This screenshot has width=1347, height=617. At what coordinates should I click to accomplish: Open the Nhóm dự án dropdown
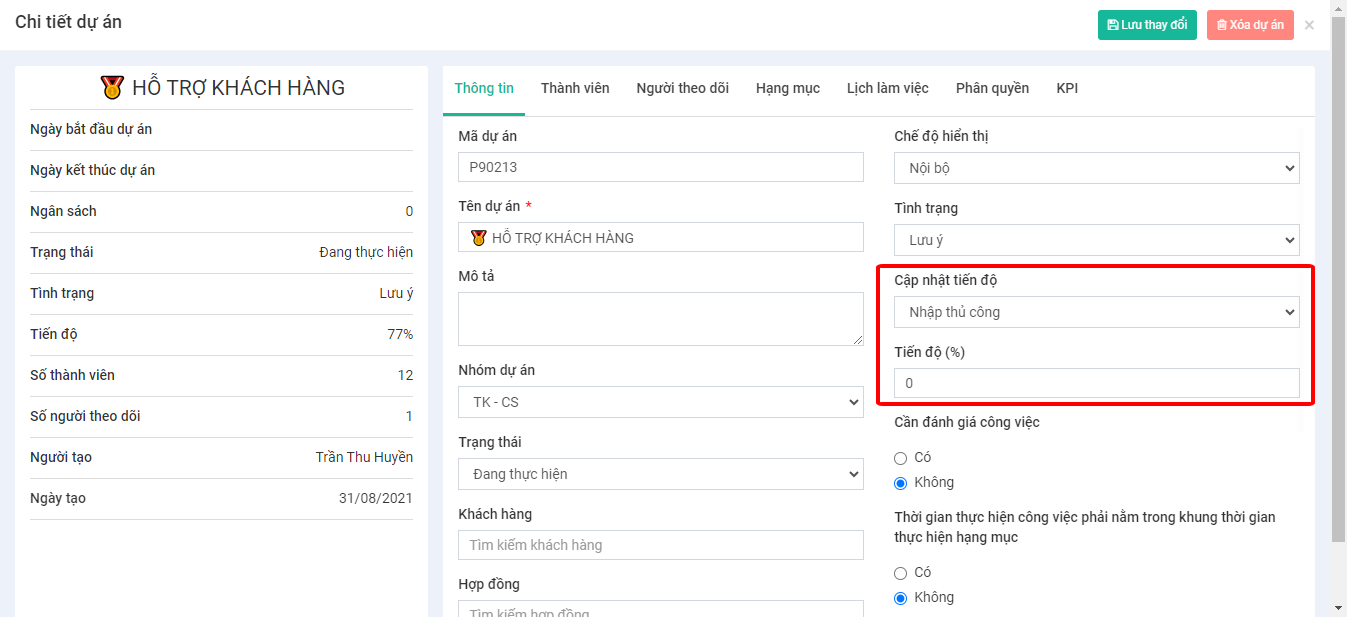point(660,402)
